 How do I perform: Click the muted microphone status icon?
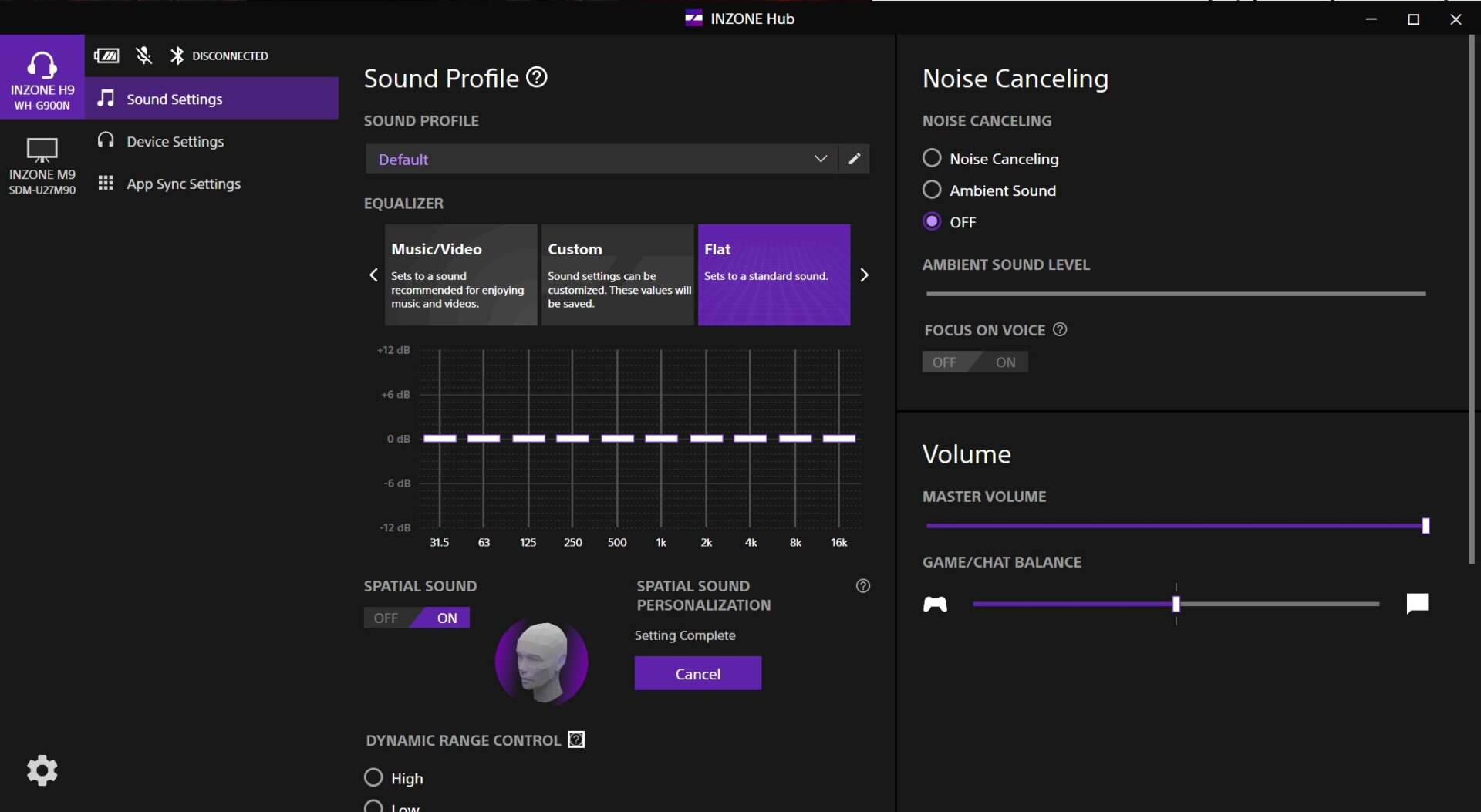point(142,55)
